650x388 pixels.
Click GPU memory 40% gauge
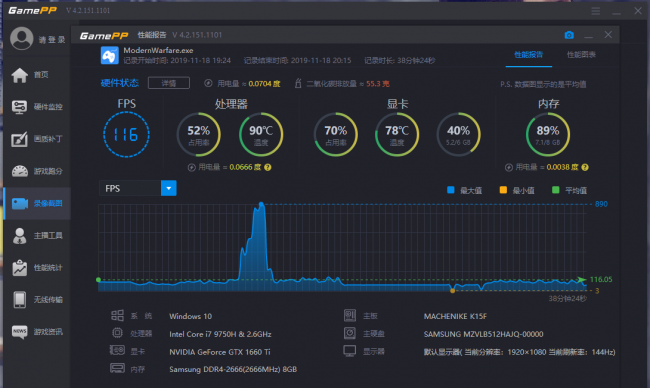pyautogui.click(x=458, y=135)
